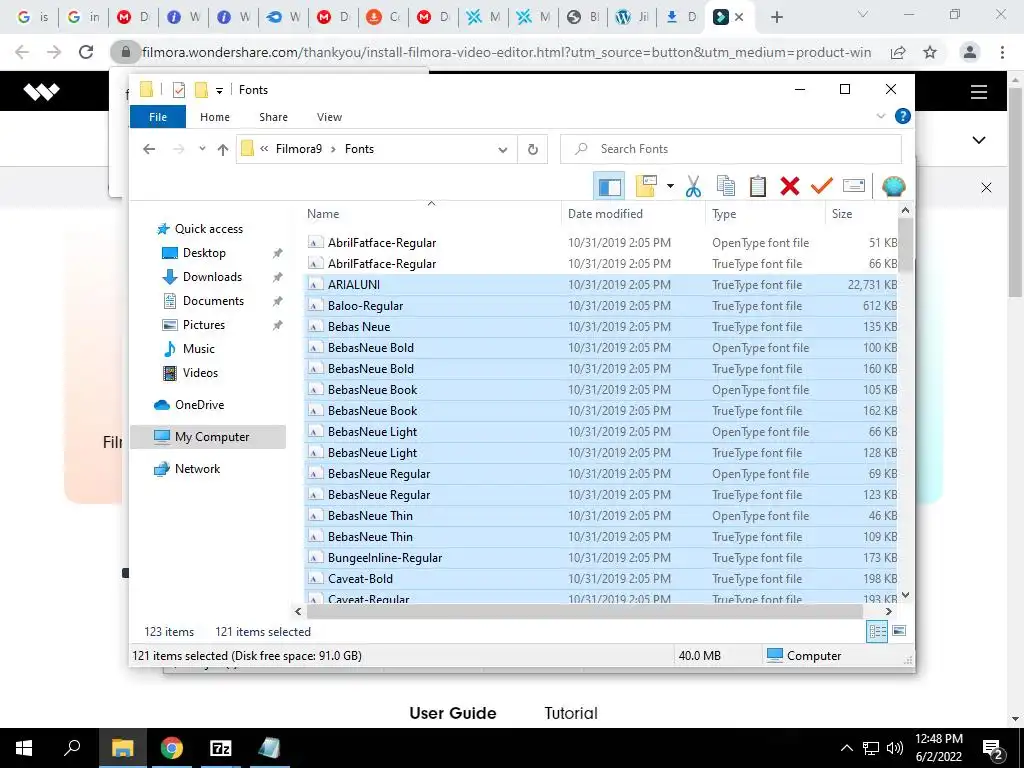Switch to details view layout icon
This screenshot has width=1024, height=768.
click(877, 631)
